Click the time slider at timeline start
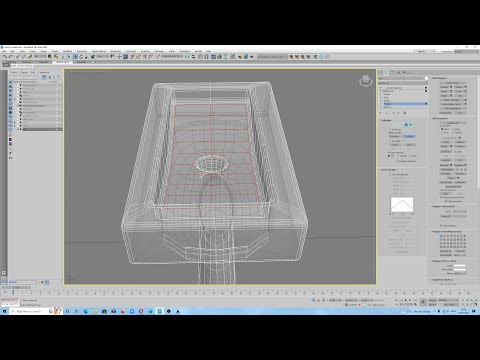Viewport: 480px width, 360px height. pyautogui.click(x=16, y=287)
